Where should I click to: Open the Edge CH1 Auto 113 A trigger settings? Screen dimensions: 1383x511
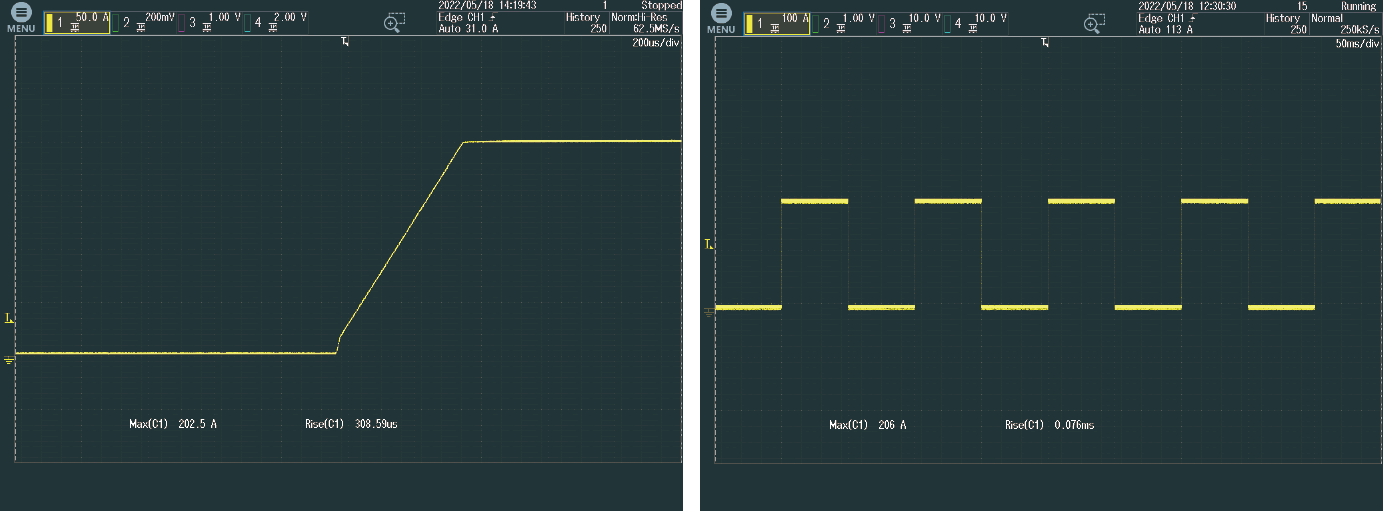point(1167,23)
